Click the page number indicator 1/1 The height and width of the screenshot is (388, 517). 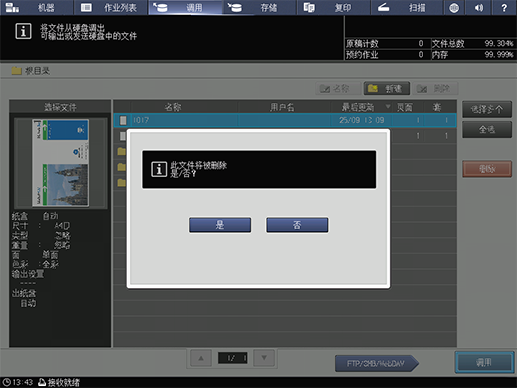[x=232, y=358]
